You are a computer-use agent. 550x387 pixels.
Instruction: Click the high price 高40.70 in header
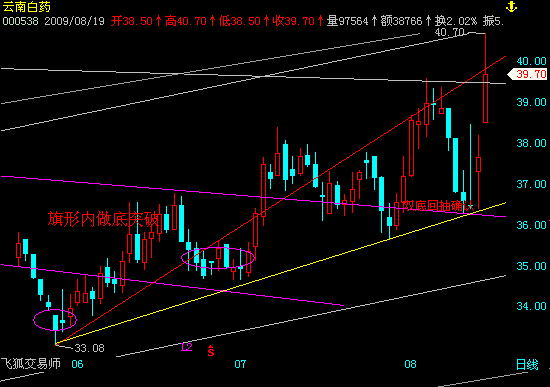pyautogui.click(x=186, y=21)
